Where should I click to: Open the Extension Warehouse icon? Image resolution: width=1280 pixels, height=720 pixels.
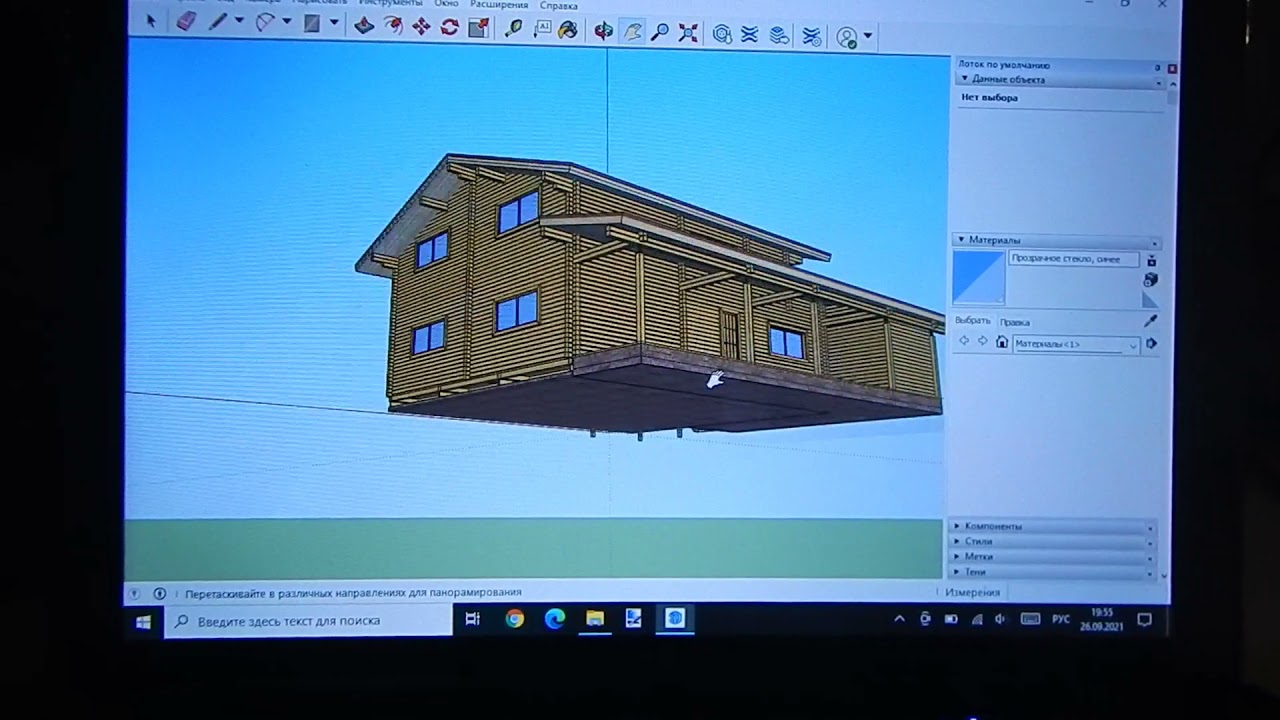[750, 35]
